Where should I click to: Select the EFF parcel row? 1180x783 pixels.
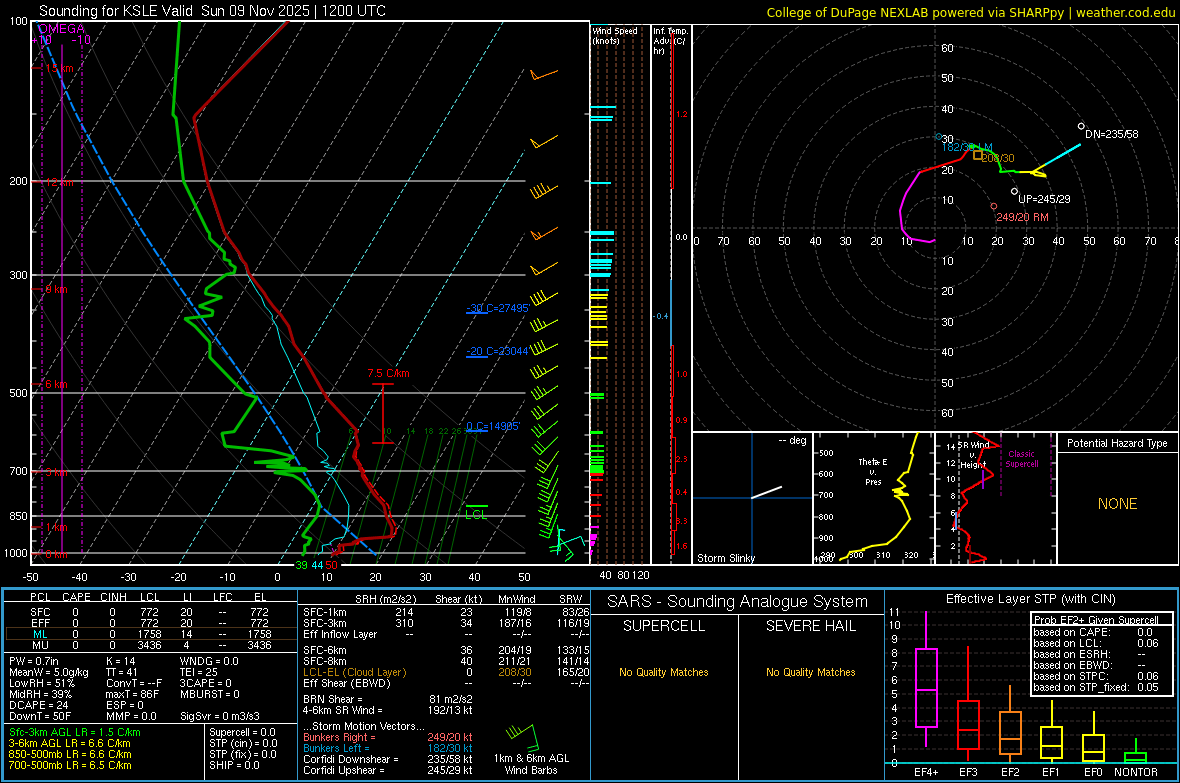pyautogui.click(x=149, y=623)
